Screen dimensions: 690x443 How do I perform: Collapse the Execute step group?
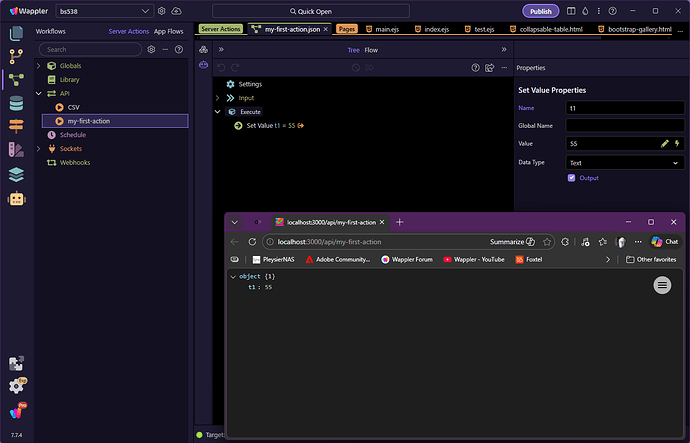[218, 112]
